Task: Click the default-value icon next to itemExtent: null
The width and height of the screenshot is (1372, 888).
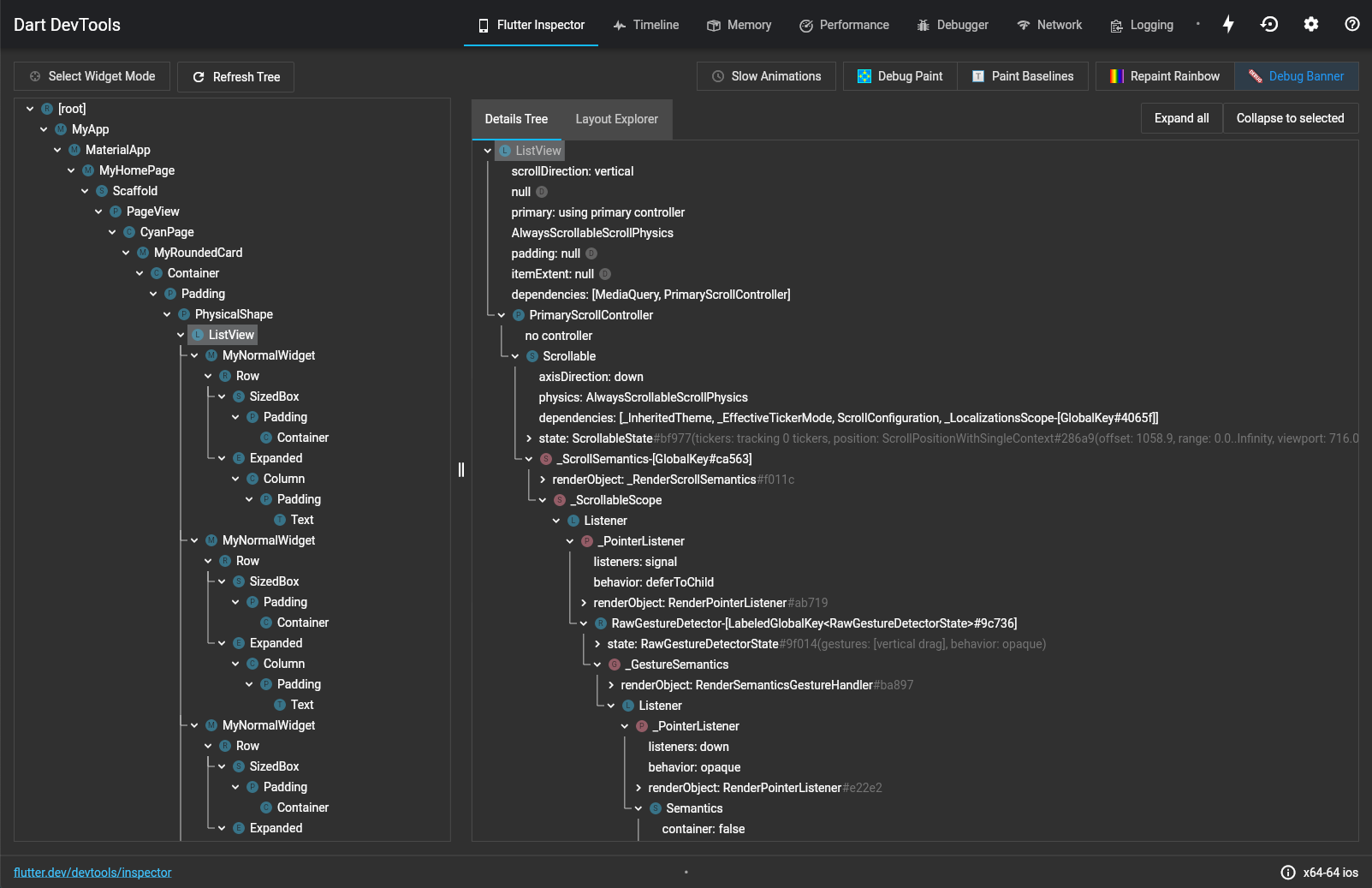Action: tap(605, 274)
